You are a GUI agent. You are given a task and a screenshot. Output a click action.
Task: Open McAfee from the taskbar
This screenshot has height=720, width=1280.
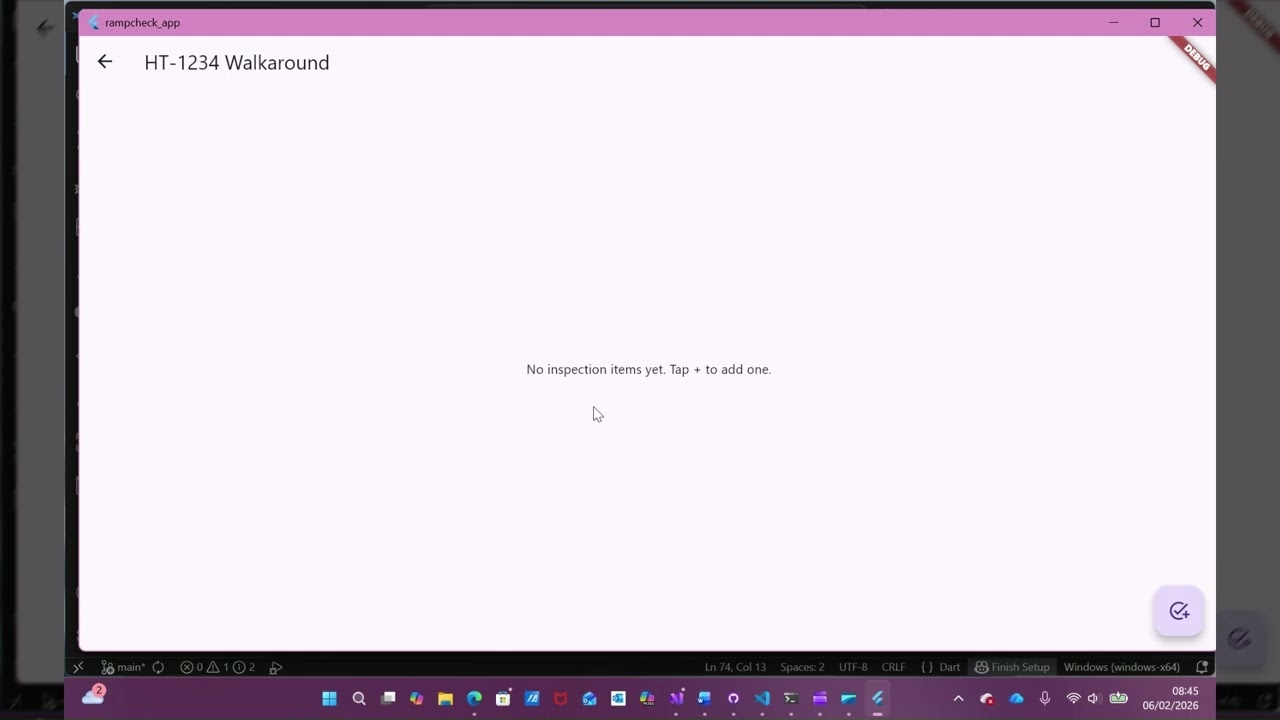tap(561, 698)
